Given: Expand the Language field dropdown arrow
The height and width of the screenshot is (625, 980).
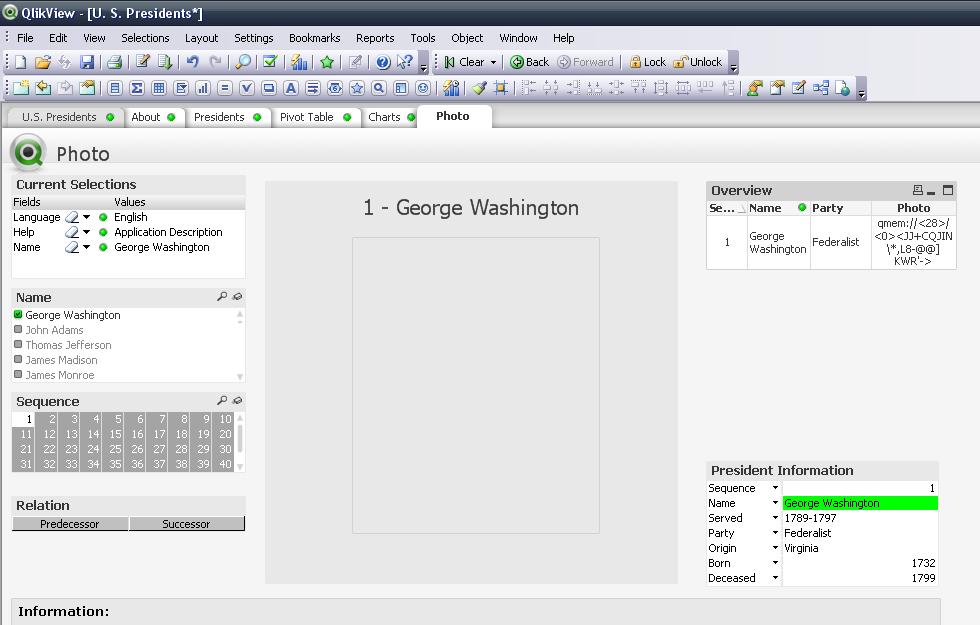Looking at the screenshot, I should [x=86, y=217].
